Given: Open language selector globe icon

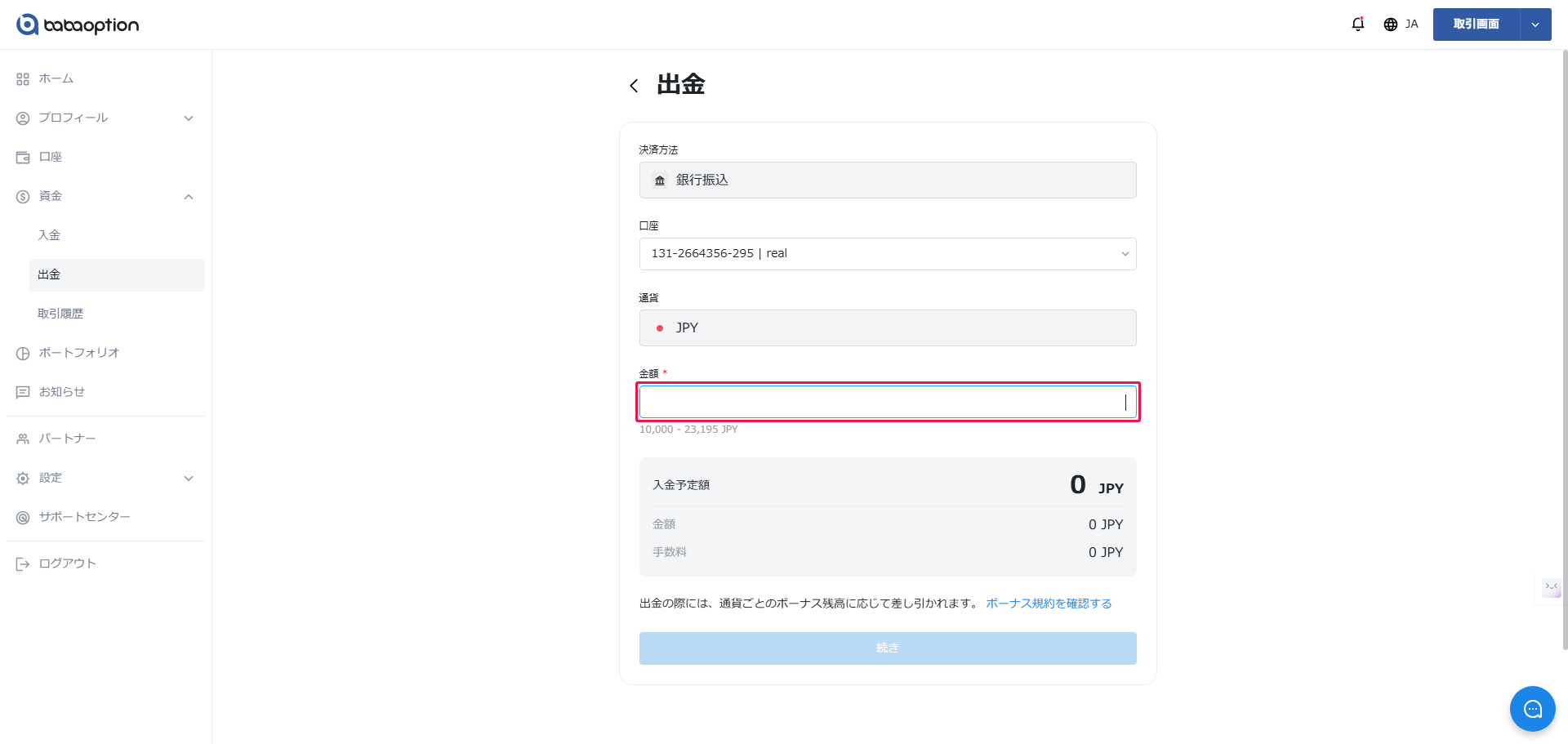Looking at the screenshot, I should [x=1390, y=25].
